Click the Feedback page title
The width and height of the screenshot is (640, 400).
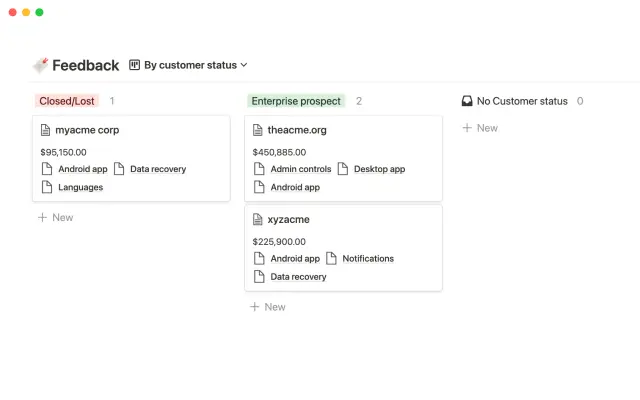point(86,65)
